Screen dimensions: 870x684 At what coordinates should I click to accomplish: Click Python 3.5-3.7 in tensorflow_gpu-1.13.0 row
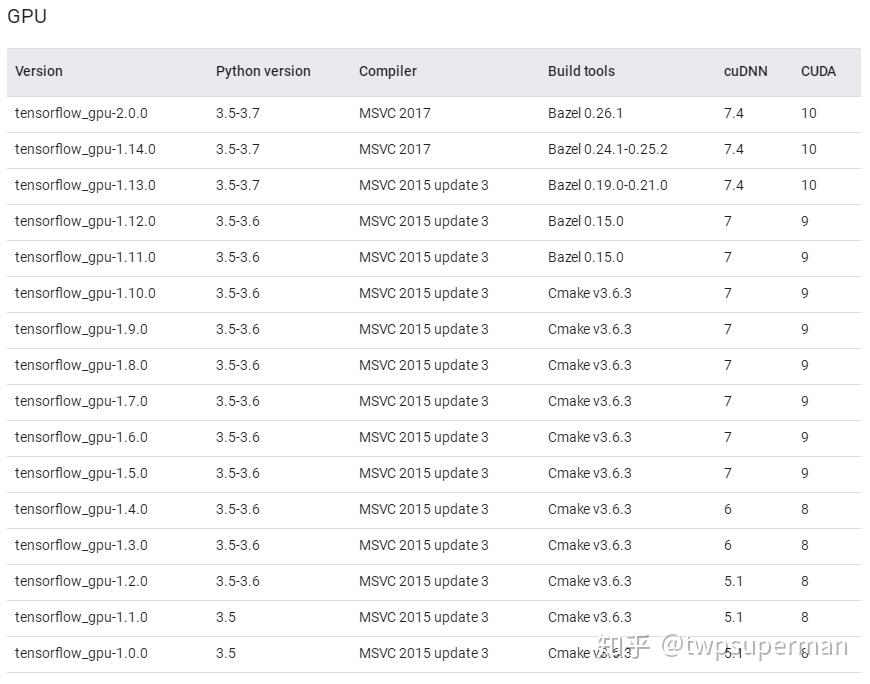pos(237,185)
